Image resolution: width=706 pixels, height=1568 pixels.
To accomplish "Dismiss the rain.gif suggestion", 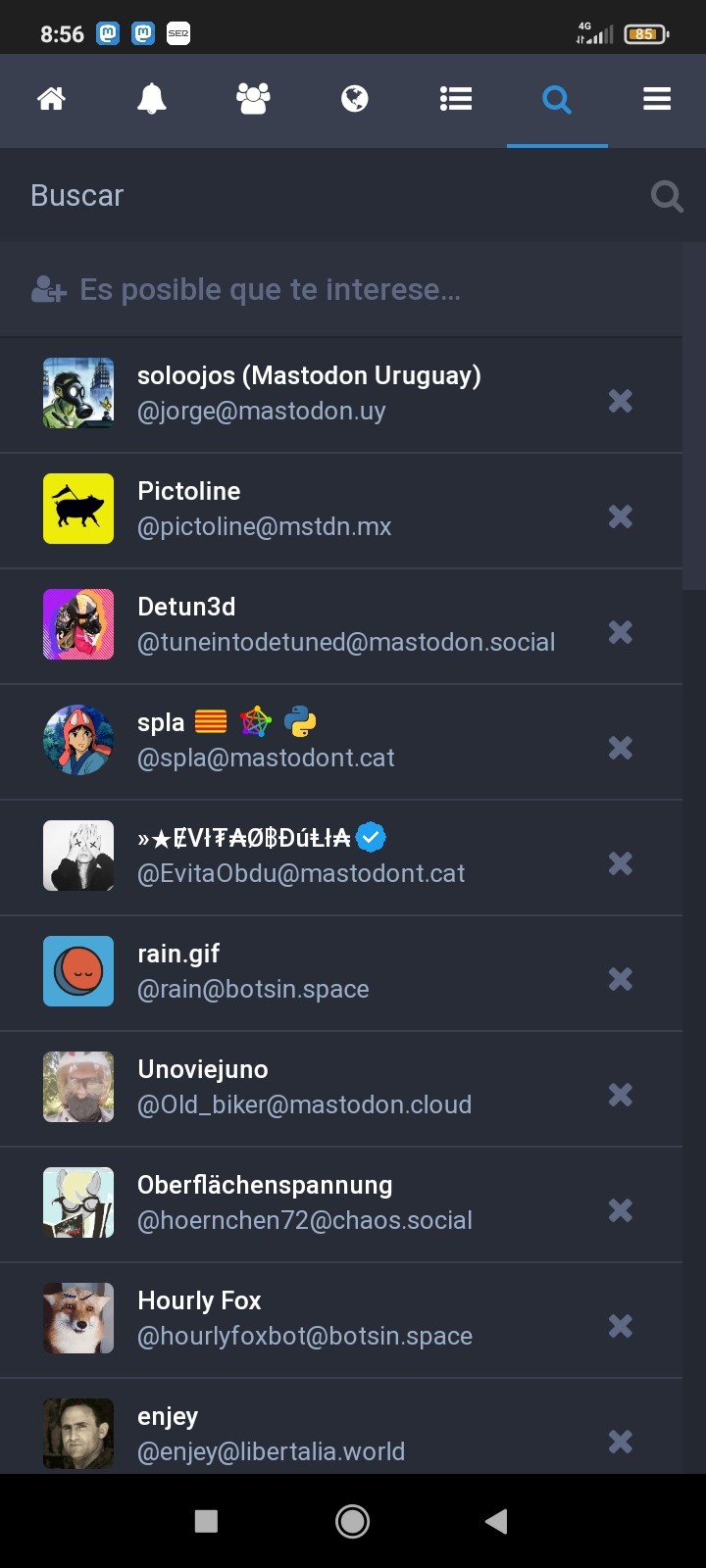I will point(620,979).
